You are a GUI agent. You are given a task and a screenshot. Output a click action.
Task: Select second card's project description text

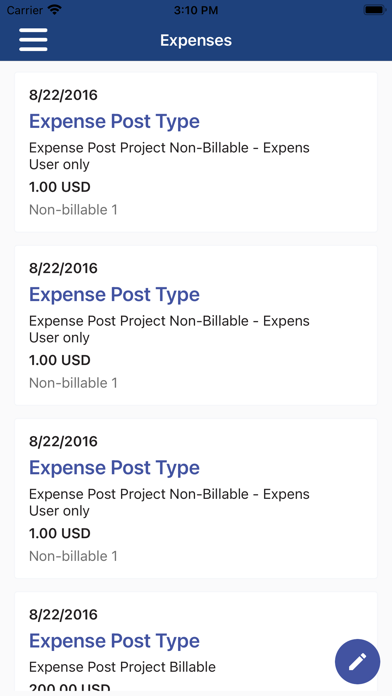(169, 329)
